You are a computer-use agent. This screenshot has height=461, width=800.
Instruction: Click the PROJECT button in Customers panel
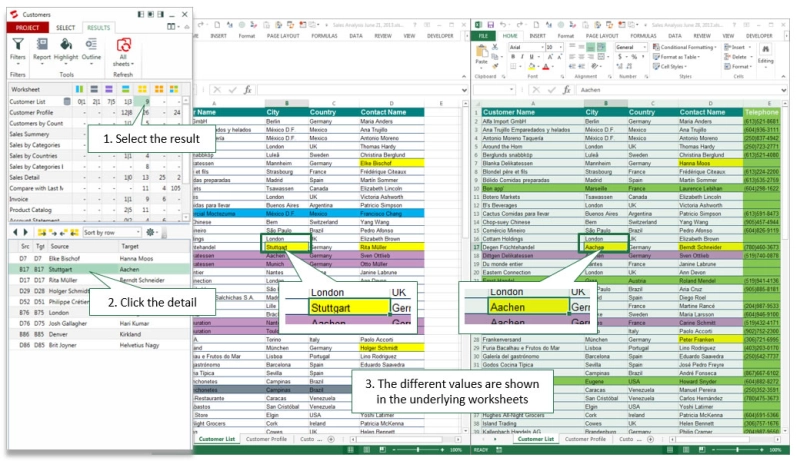click(x=27, y=27)
